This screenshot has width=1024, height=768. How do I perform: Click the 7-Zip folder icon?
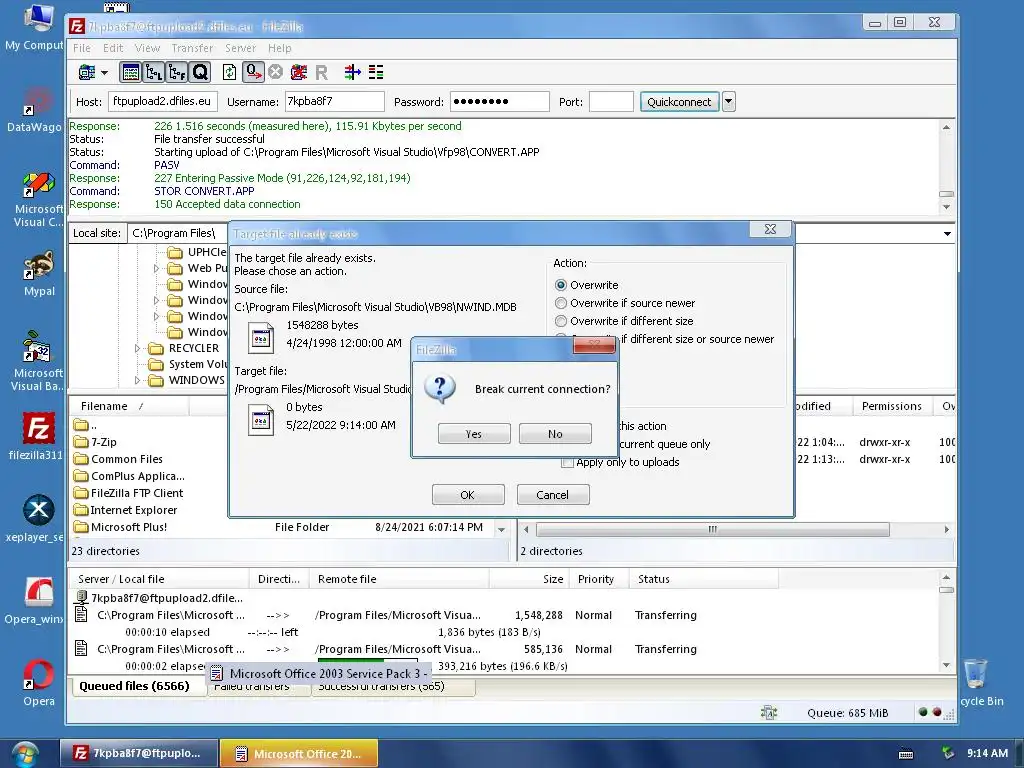81,442
